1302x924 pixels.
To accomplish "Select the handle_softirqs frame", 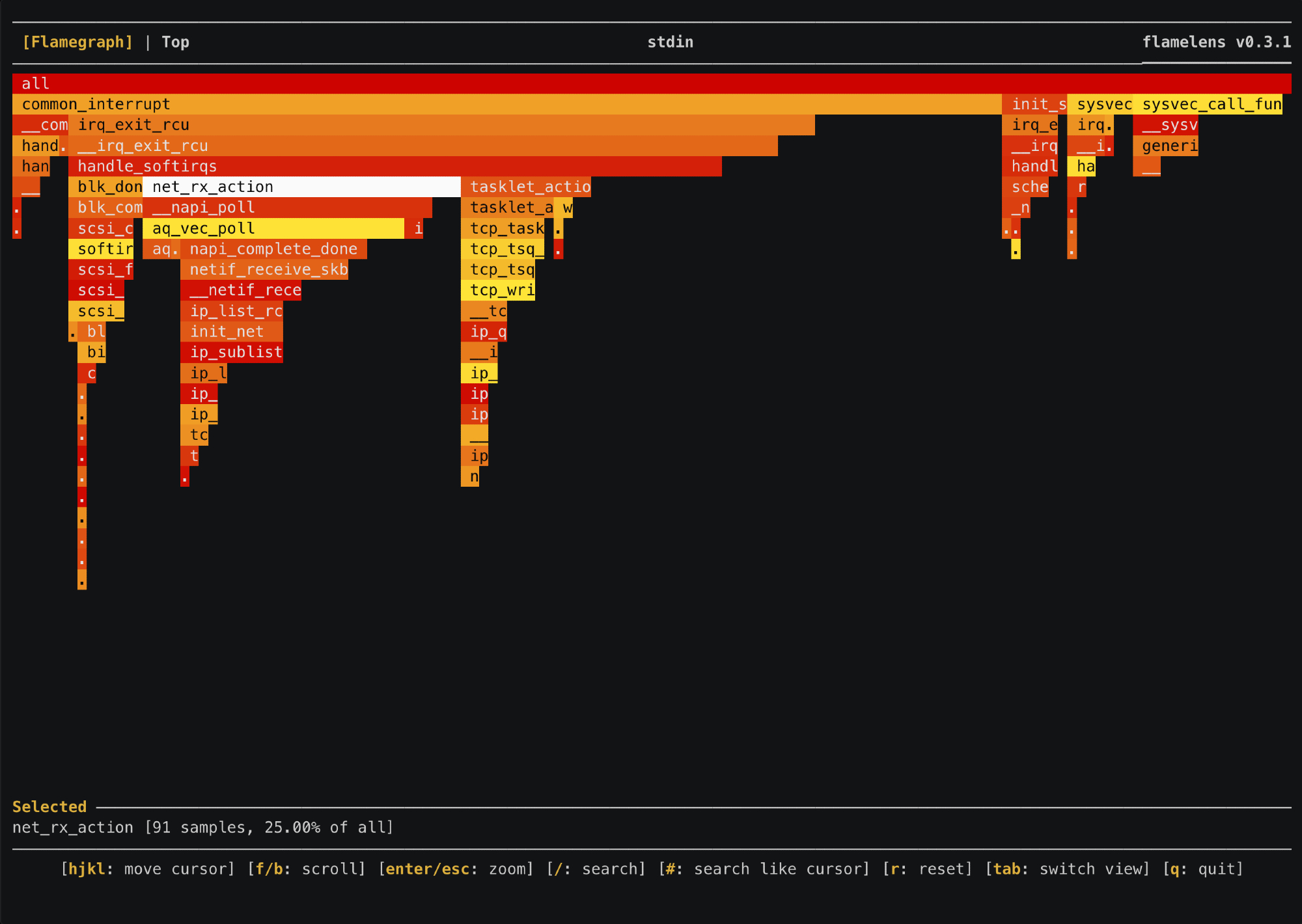I will click(x=395, y=167).
